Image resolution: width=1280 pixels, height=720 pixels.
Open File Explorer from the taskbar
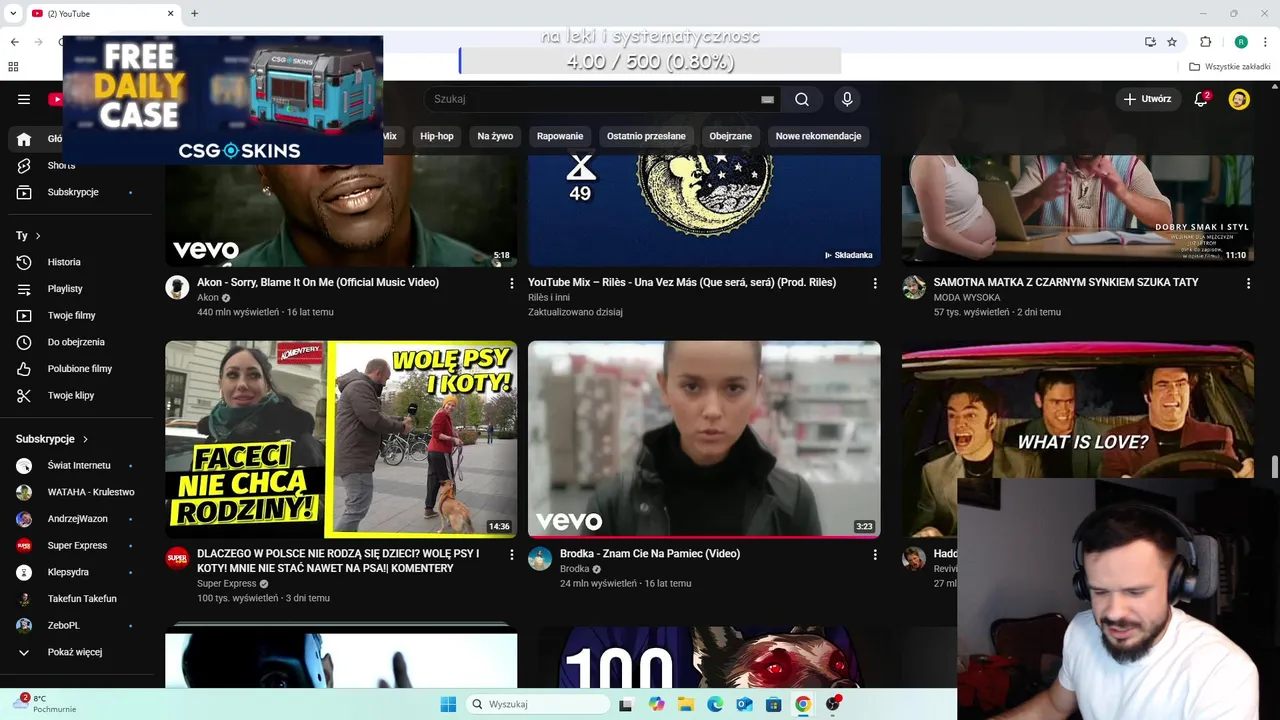click(x=685, y=704)
